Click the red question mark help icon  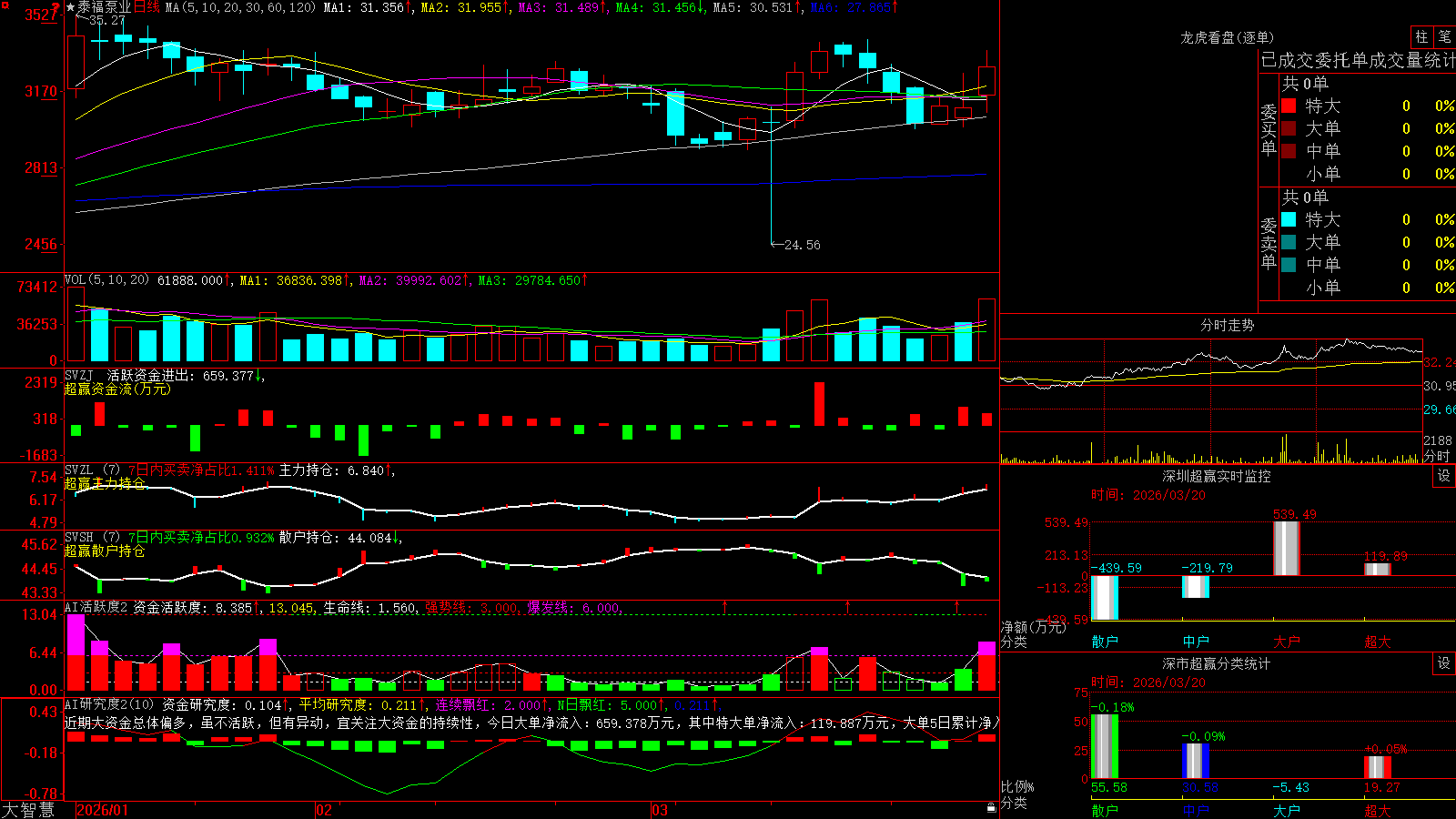coord(56,7)
